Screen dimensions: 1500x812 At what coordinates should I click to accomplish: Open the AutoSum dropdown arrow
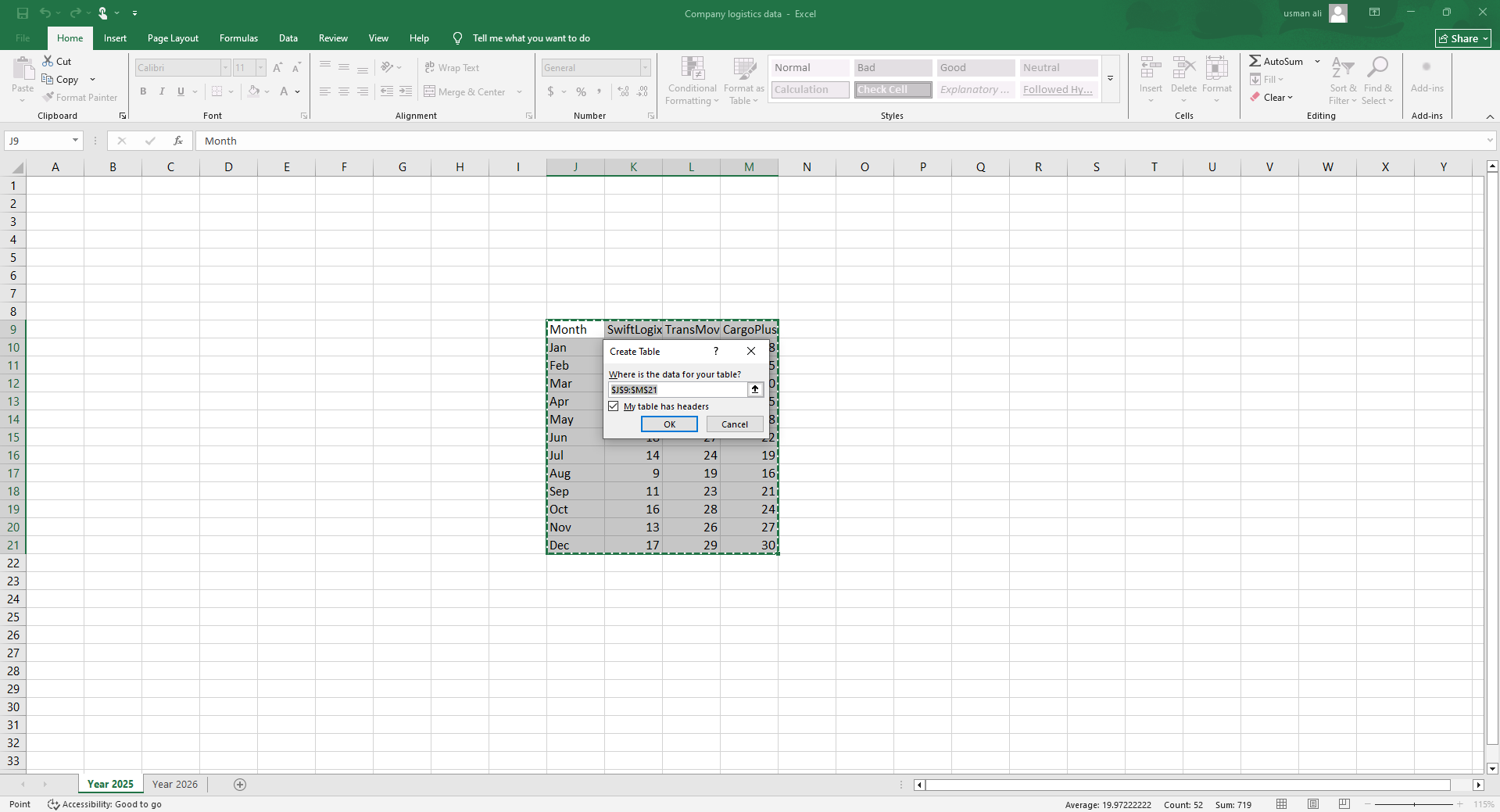pyautogui.click(x=1317, y=61)
